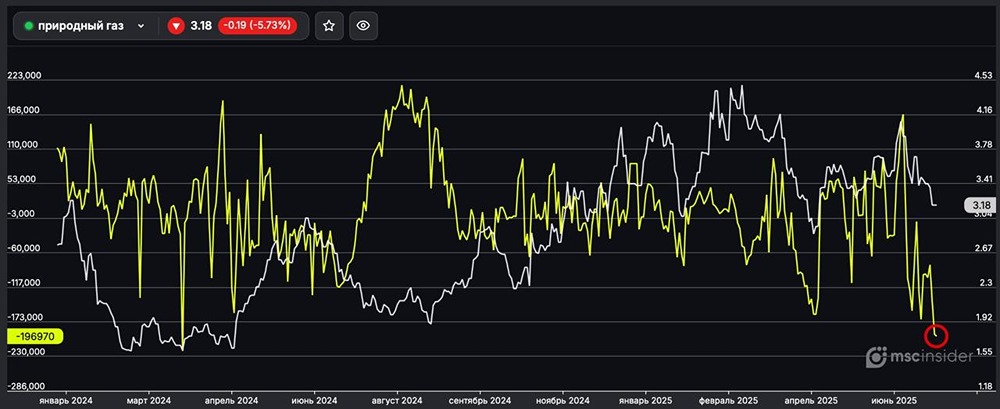Click the 2.67 right axis value
Screen dimensions: 1000x409
tap(983, 248)
